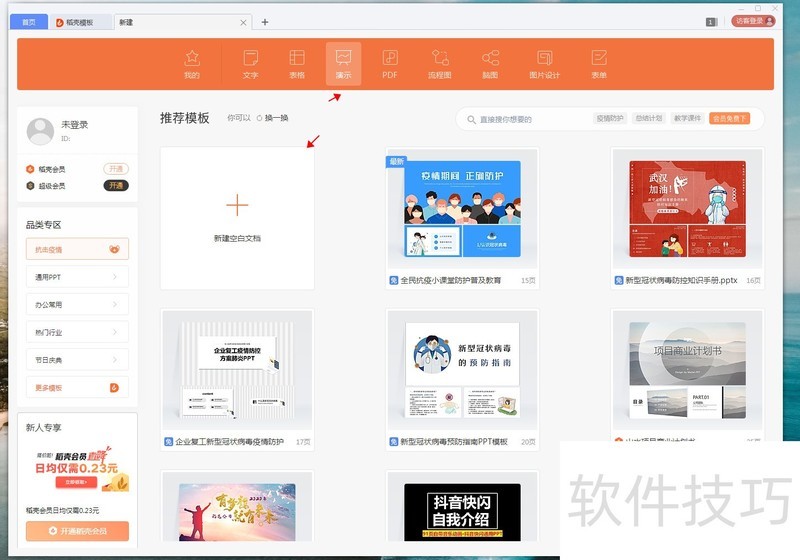Select the 表单 form icon
Screen dimensions: 800x560
598,58
